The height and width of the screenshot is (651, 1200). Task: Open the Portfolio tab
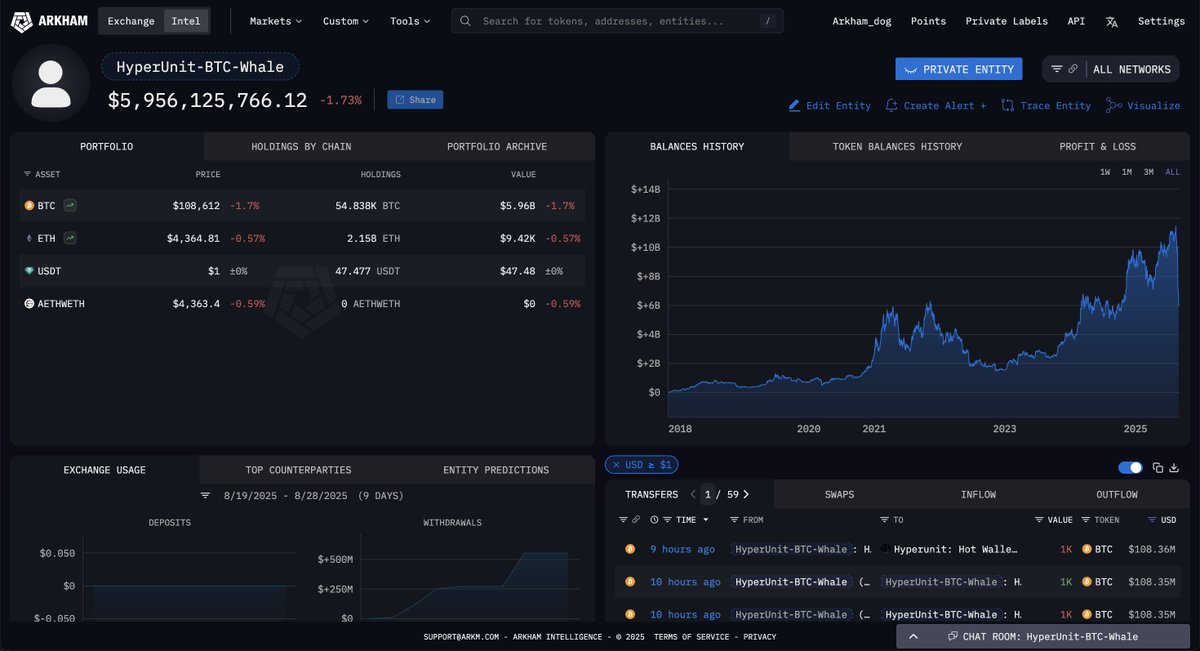pyautogui.click(x=107, y=146)
